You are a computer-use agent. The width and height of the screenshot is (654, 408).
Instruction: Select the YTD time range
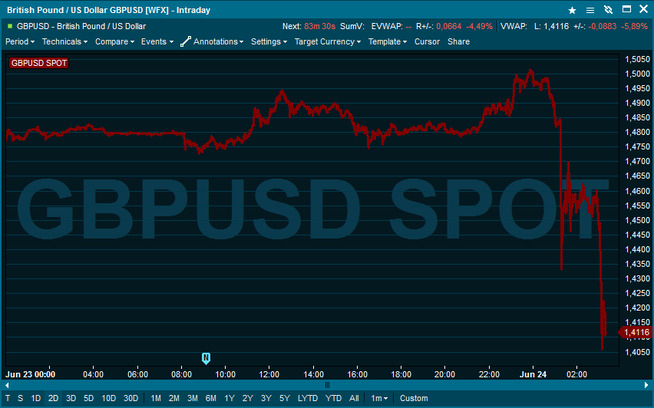333,398
